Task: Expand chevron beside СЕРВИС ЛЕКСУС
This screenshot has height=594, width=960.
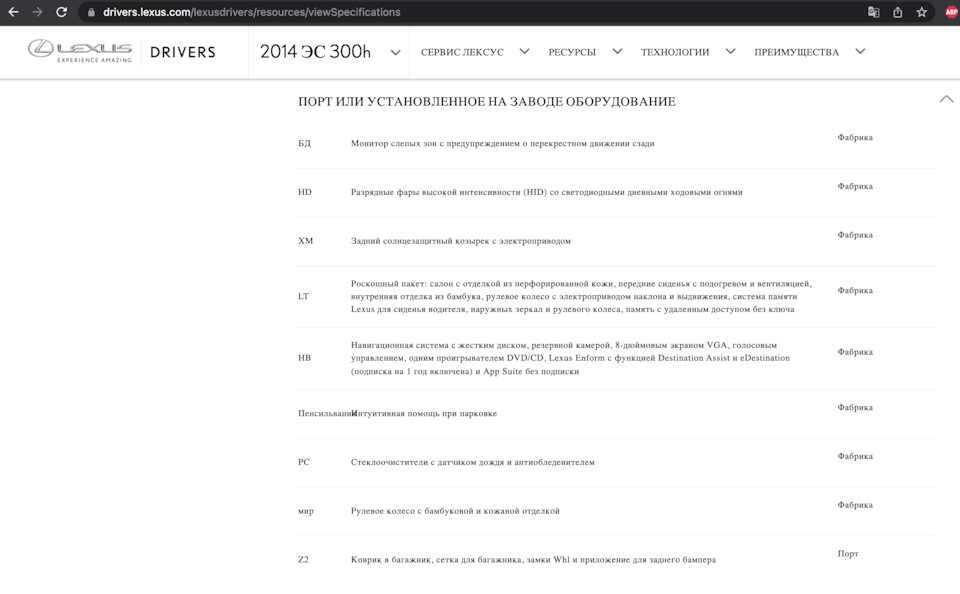Action: [525, 51]
